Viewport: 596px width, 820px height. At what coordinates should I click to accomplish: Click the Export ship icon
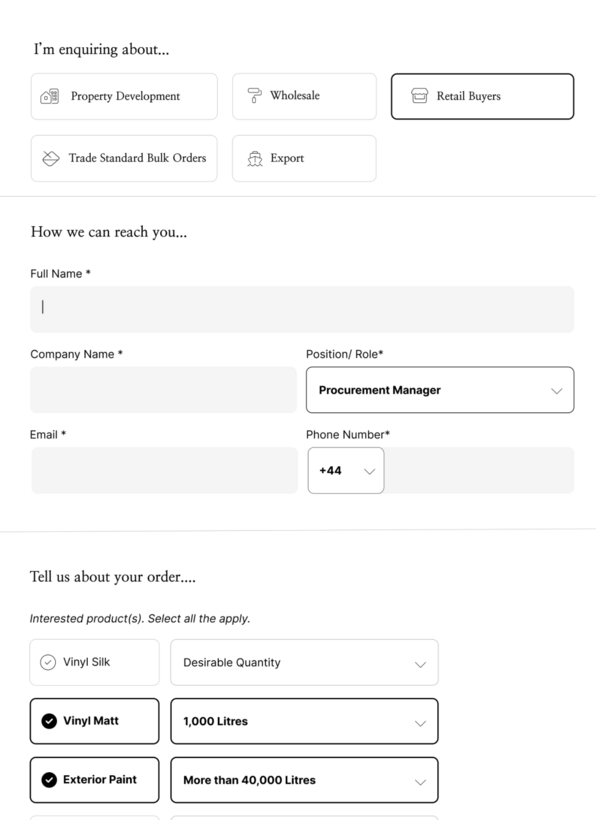coord(255,158)
